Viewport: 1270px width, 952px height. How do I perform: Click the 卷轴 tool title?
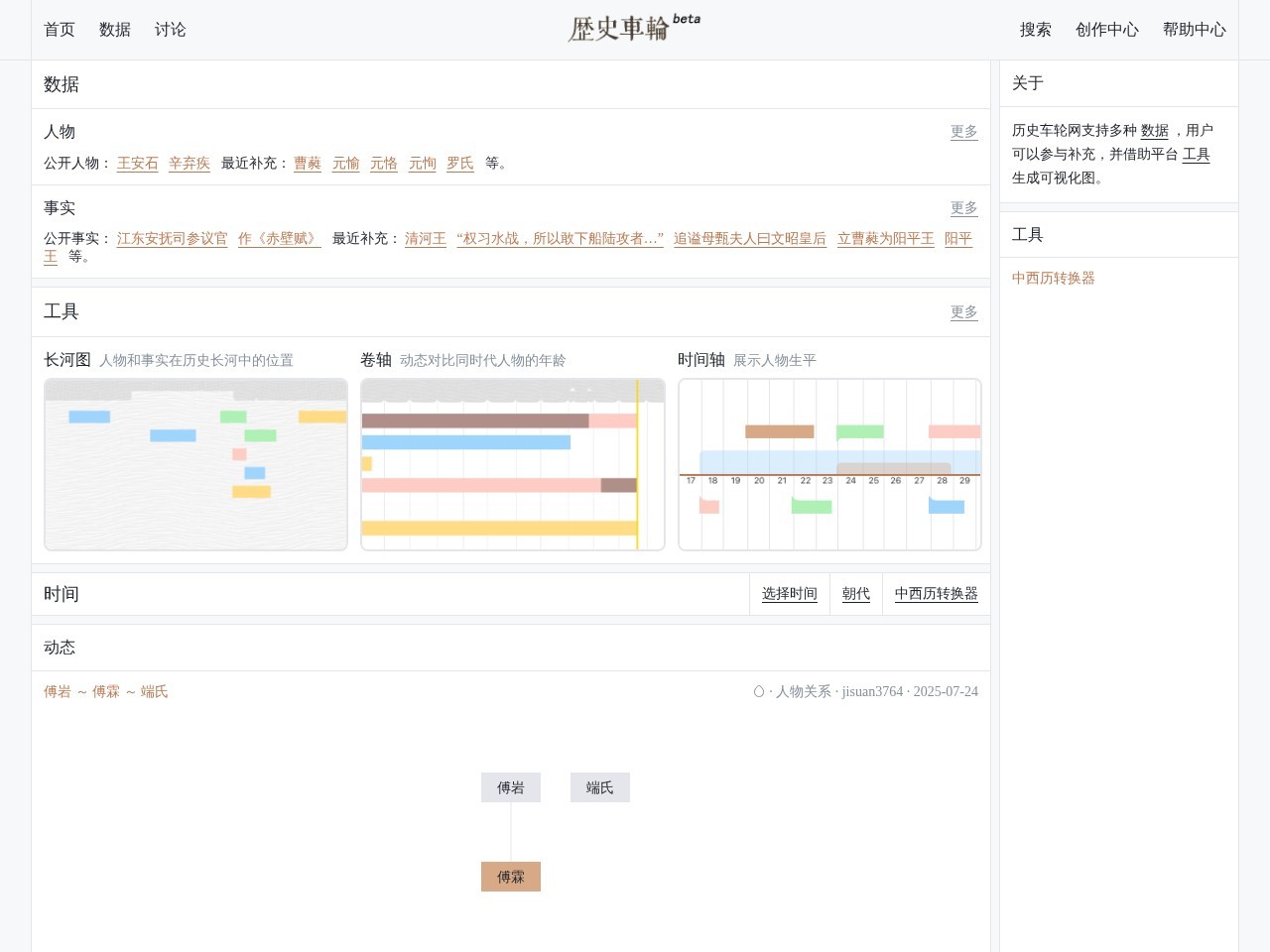[376, 360]
